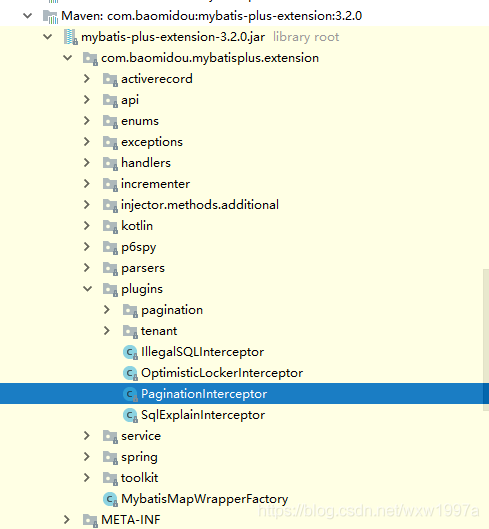Expand the META-INF folder
The height and width of the screenshot is (529, 489).
tap(66, 520)
